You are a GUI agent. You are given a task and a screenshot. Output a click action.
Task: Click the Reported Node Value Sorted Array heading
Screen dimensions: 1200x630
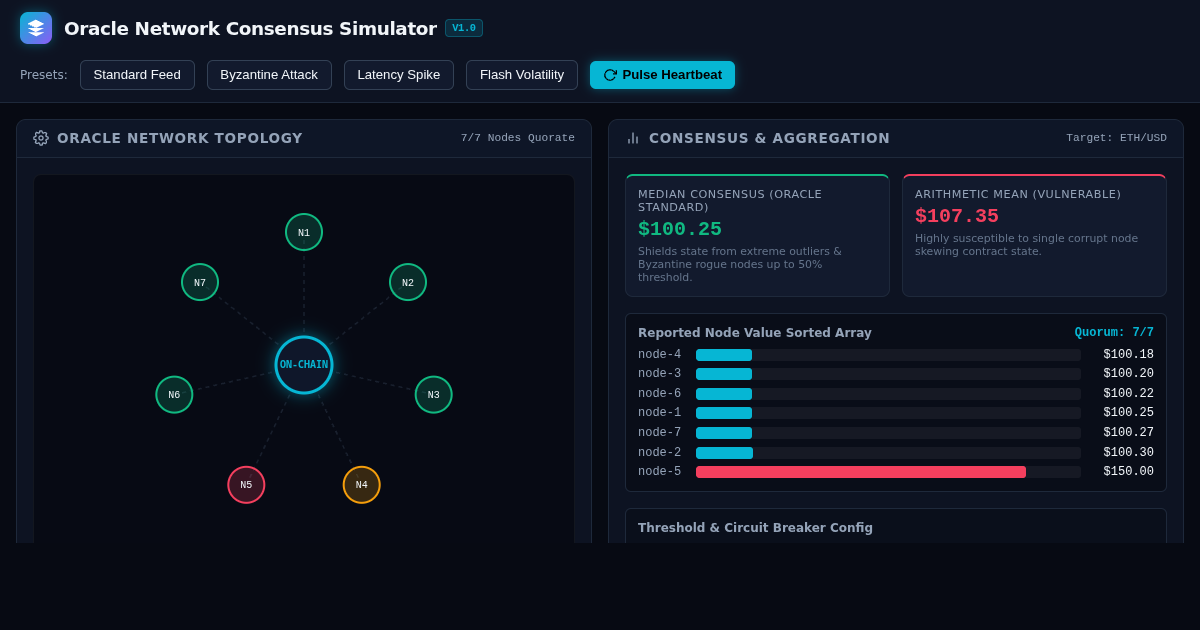click(x=755, y=333)
